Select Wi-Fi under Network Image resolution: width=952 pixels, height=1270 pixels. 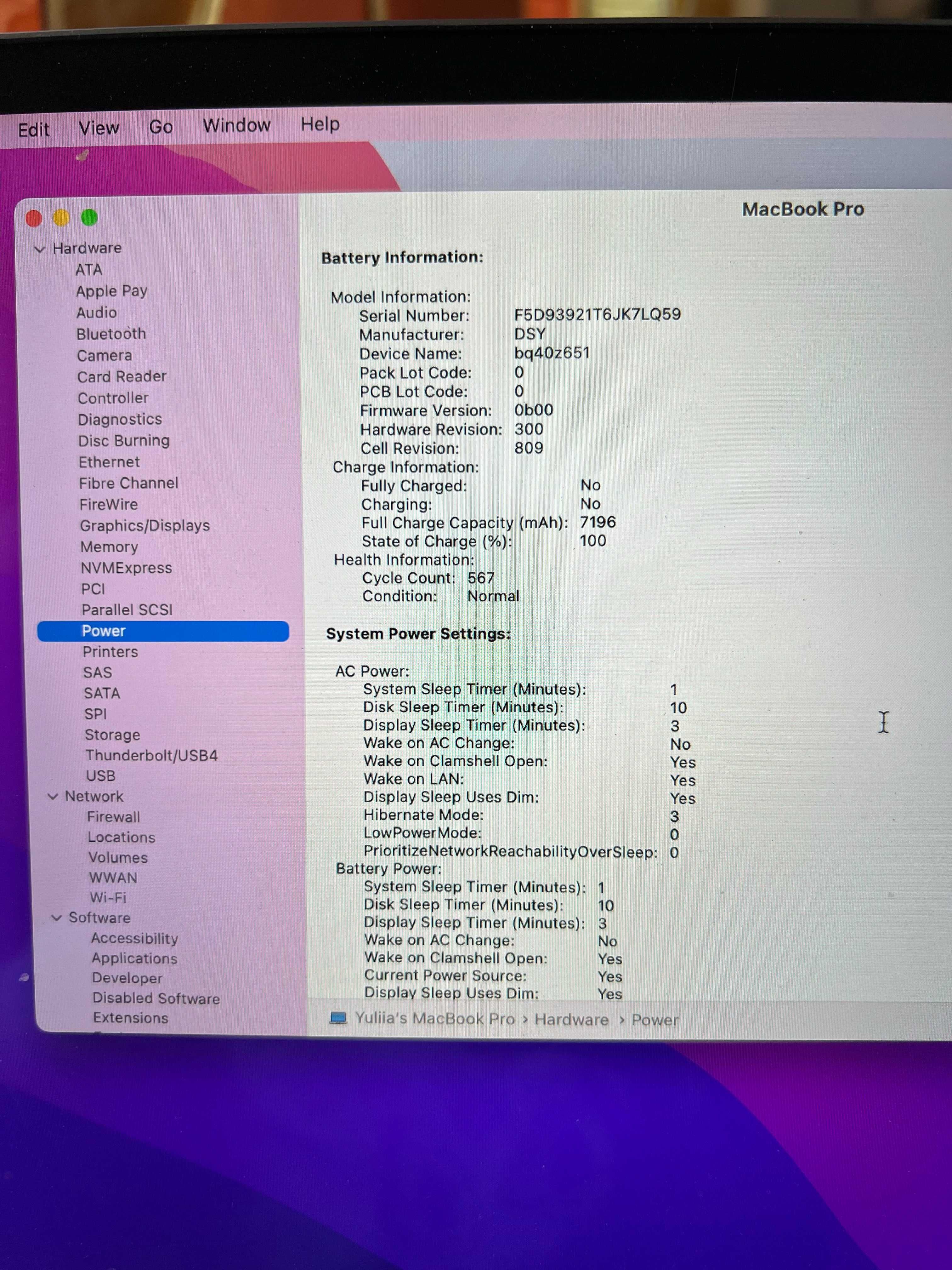click(x=108, y=897)
